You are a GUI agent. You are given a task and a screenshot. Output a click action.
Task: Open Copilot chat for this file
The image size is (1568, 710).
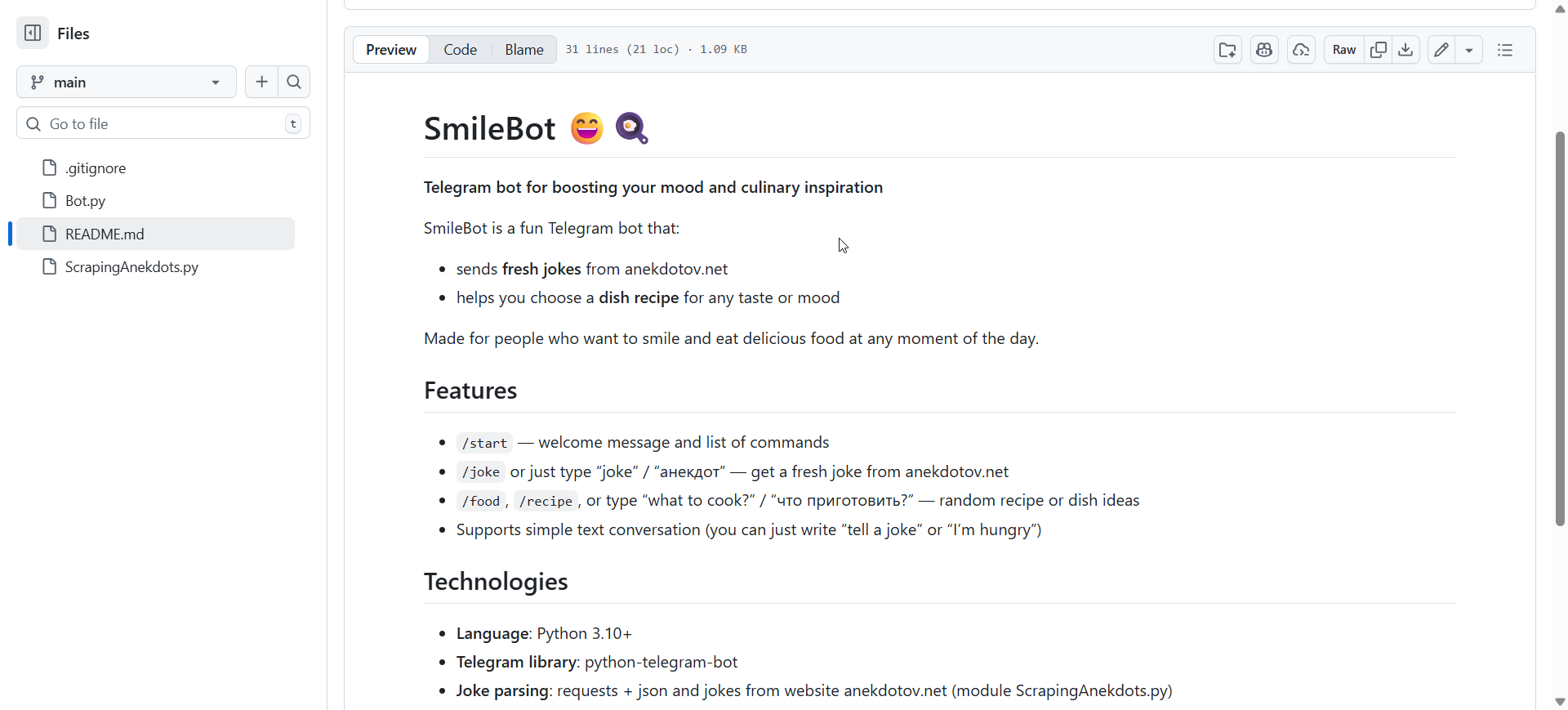pos(1265,51)
